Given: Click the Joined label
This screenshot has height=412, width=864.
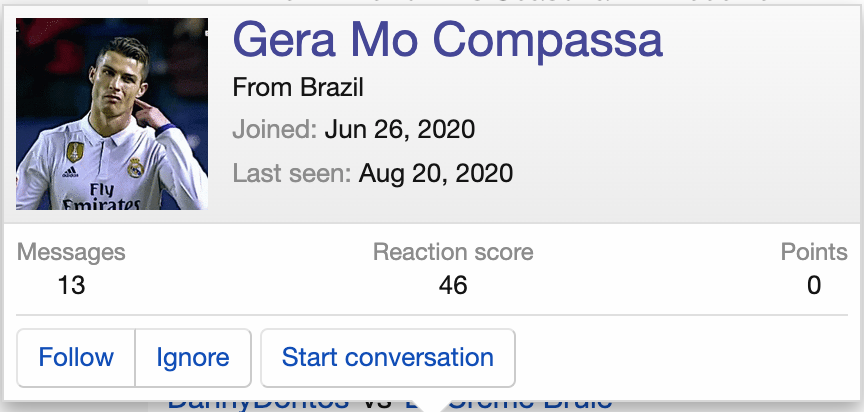Looking at the screenshot, I should coord(274,130).
